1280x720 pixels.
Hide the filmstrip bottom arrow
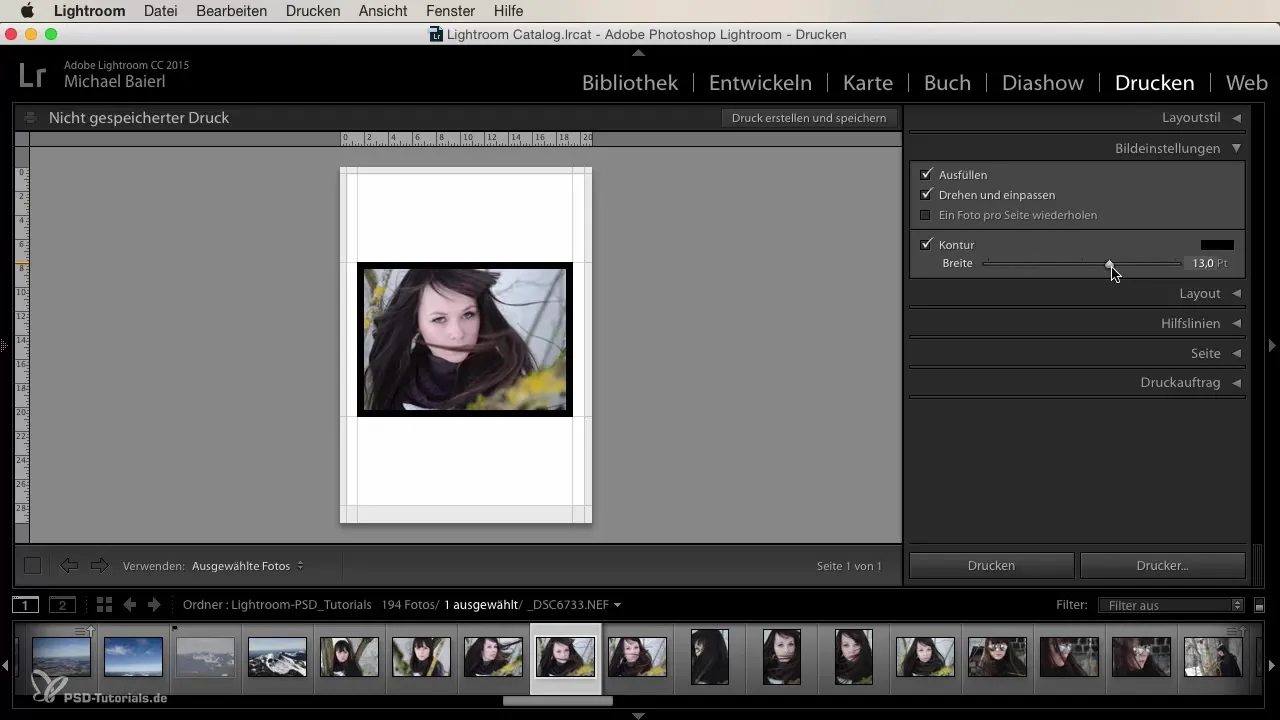point(639,715)
